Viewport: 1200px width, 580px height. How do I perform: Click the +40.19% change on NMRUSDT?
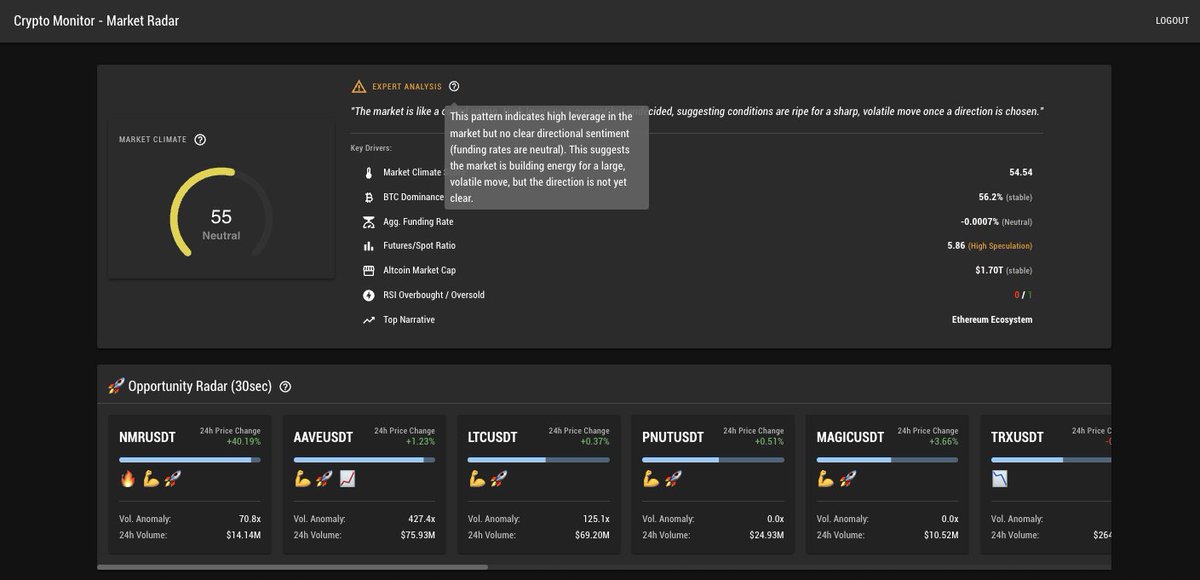(x=243, y=441)
